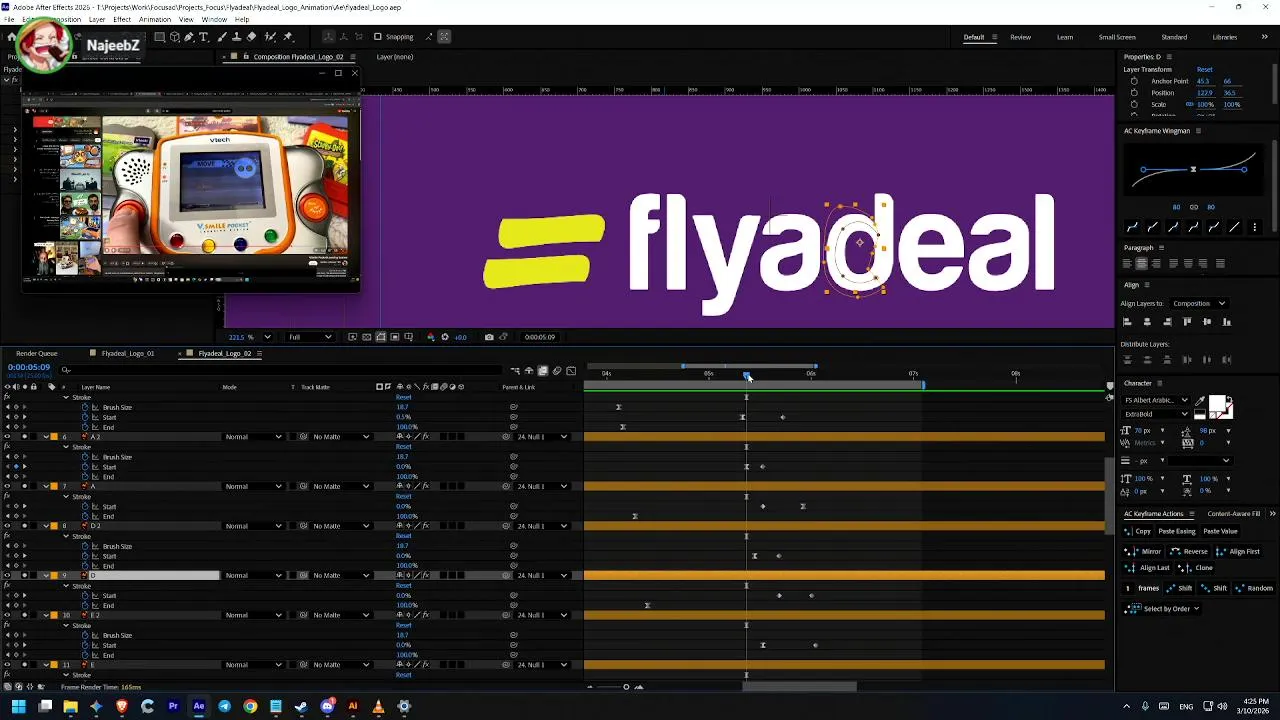Viewport: 1280px width, 720px height.
Task: Open the graph editor in the timeline
Action: point(571,371)
